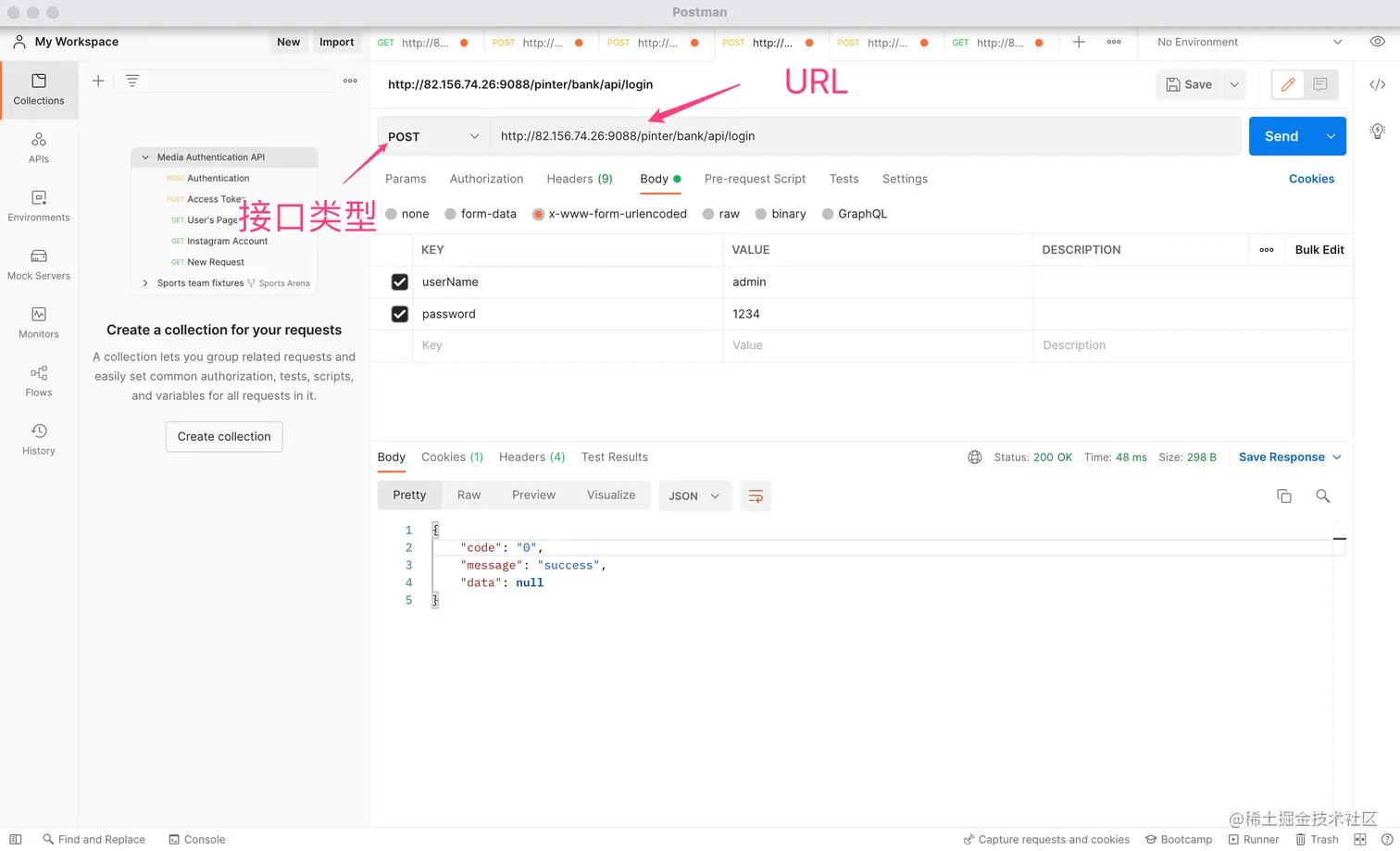Open the POST method dropdown
Screen dimensions: 1400x851
tap(433, 136)
